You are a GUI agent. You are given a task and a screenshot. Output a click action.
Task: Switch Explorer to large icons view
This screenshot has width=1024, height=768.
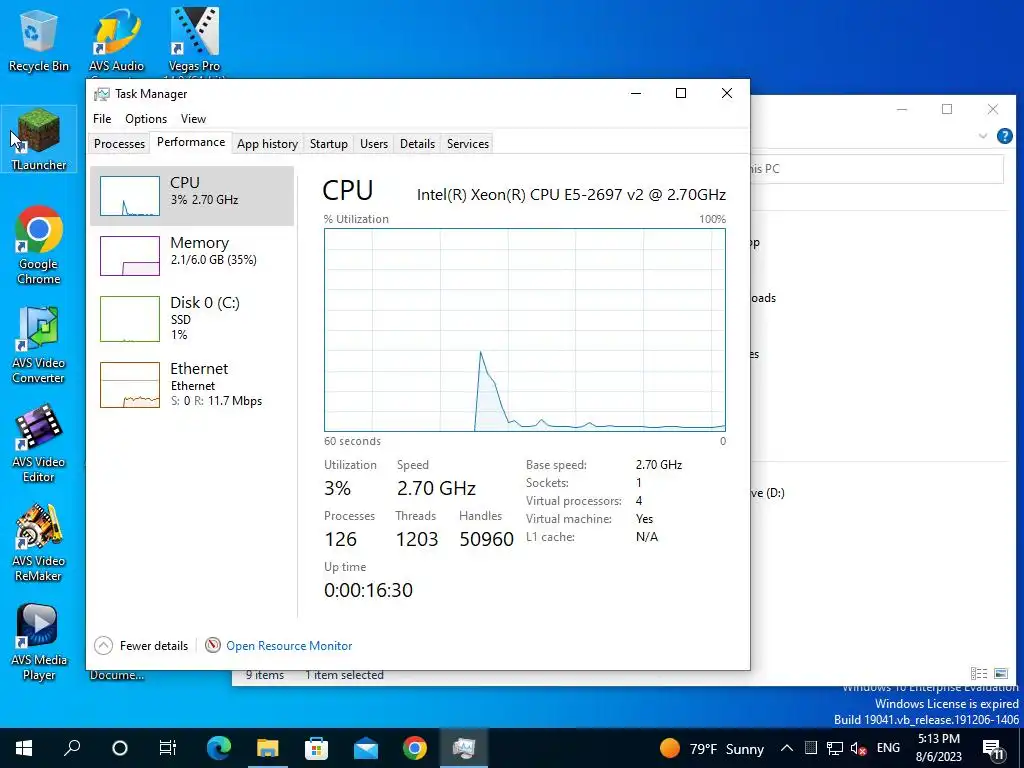point(1000,673)
